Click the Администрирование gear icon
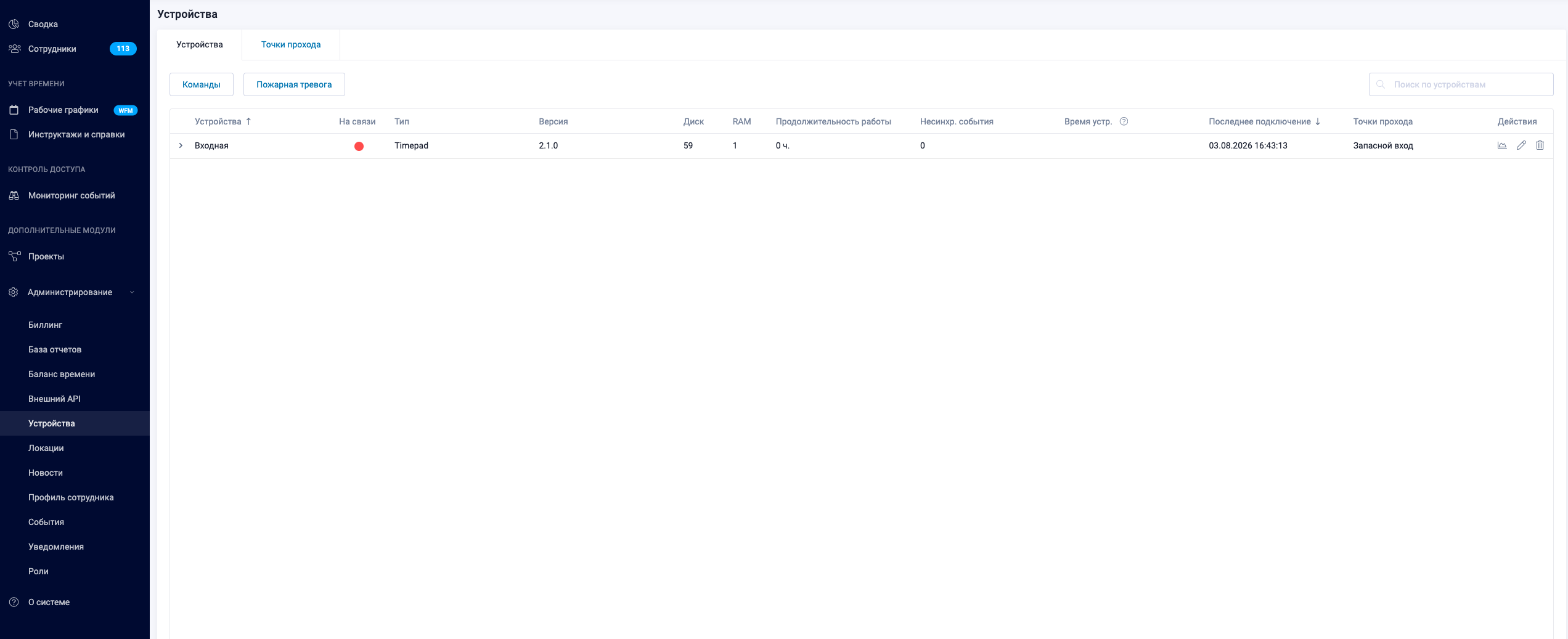 pos(14,292)
